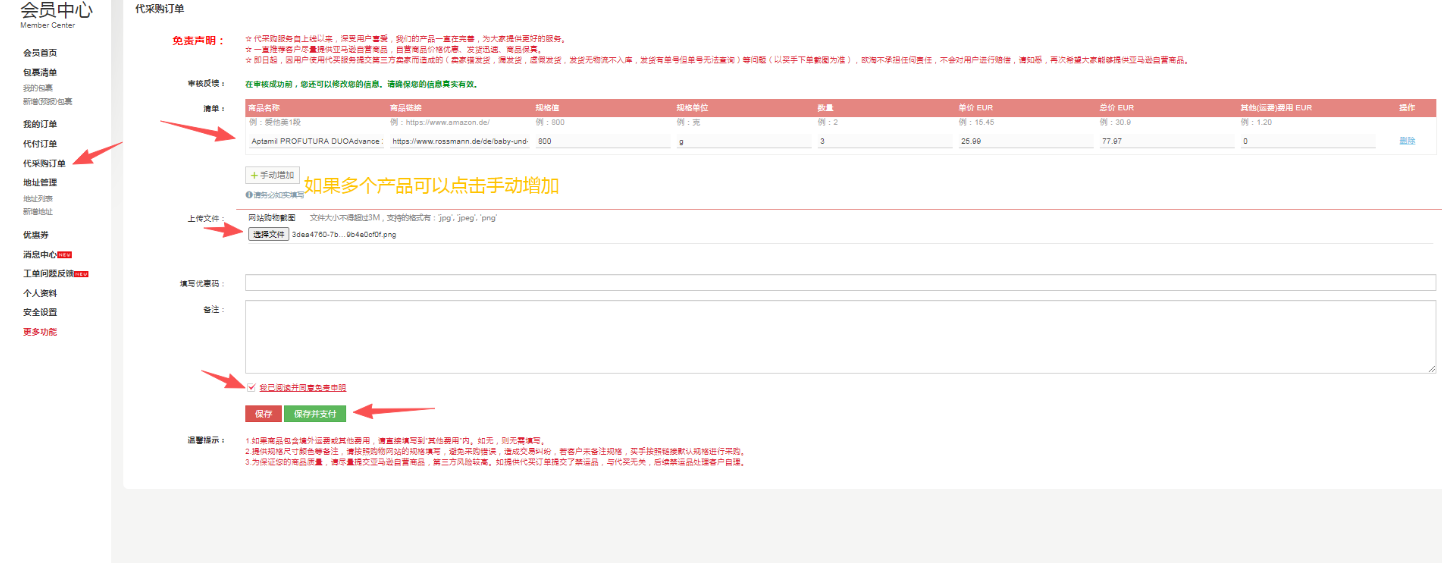Open 我的包裹 in the sidebar
The height and width of the screenshot is (563, 1442).
(37, 88)
